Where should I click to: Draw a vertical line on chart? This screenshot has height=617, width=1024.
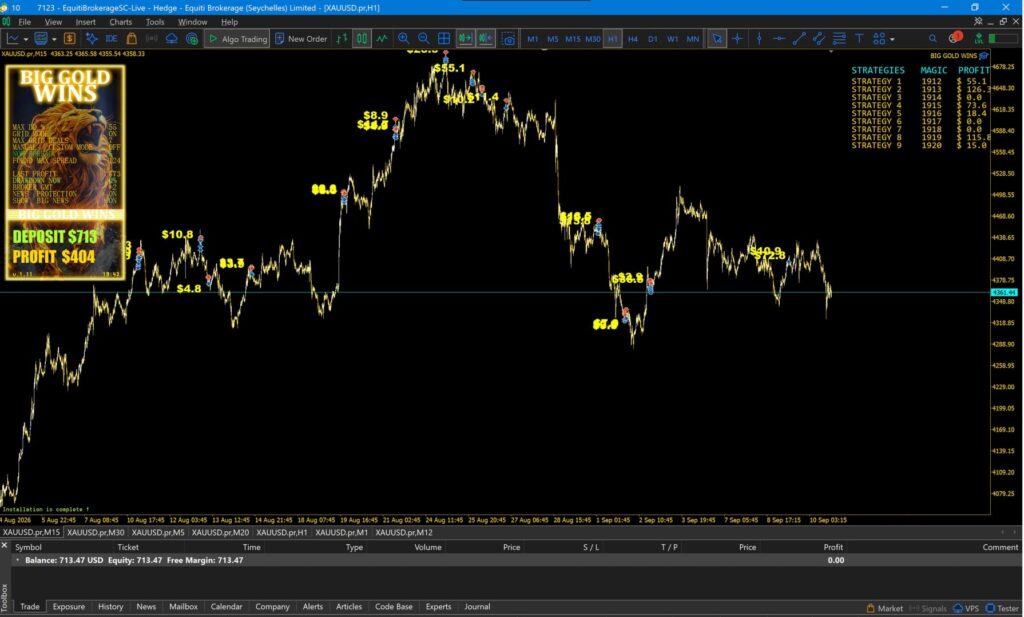(x=759, y=39)
